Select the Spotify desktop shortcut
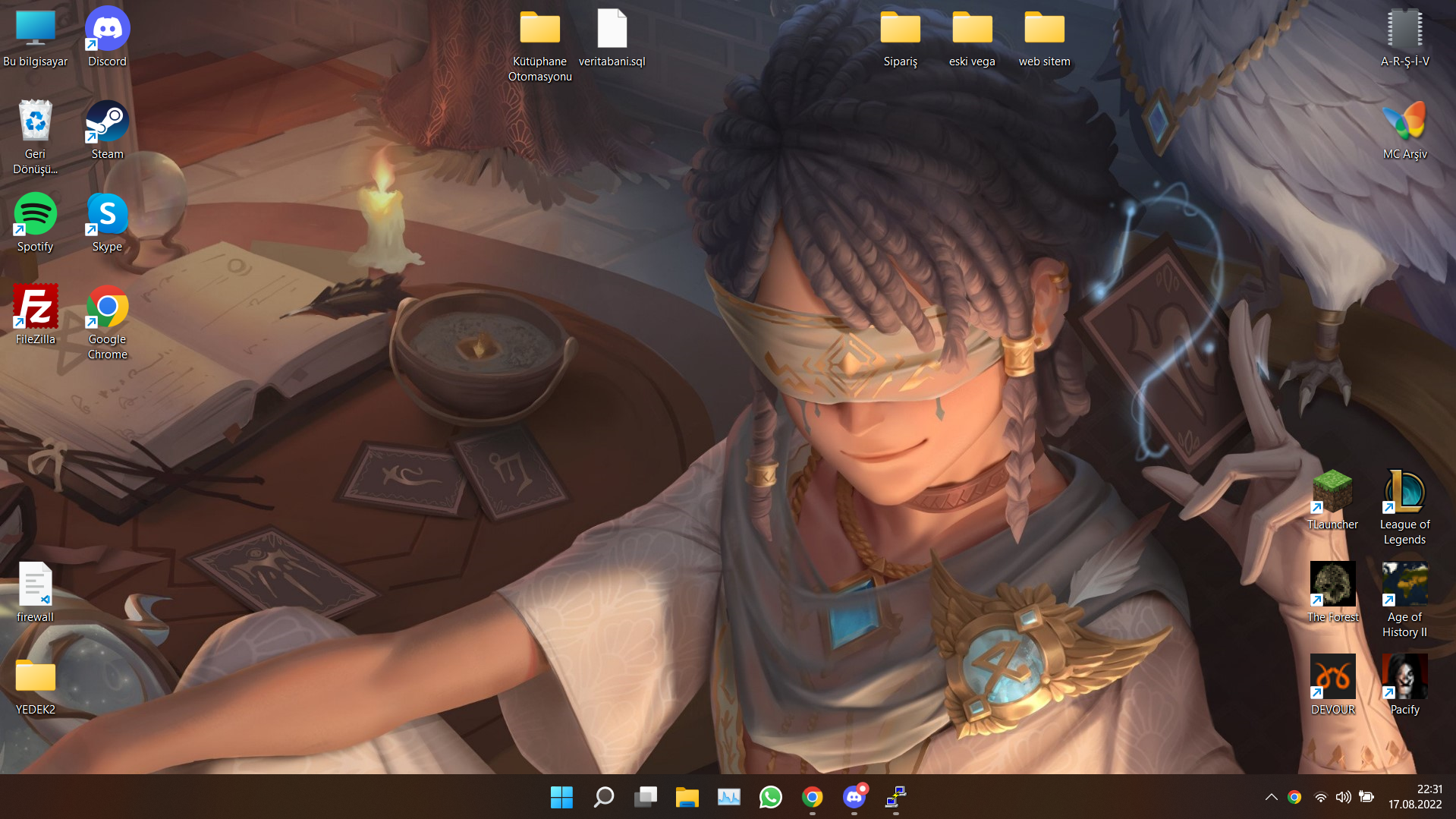Viewport: 1456px width, 819px height. coord(36,223)
